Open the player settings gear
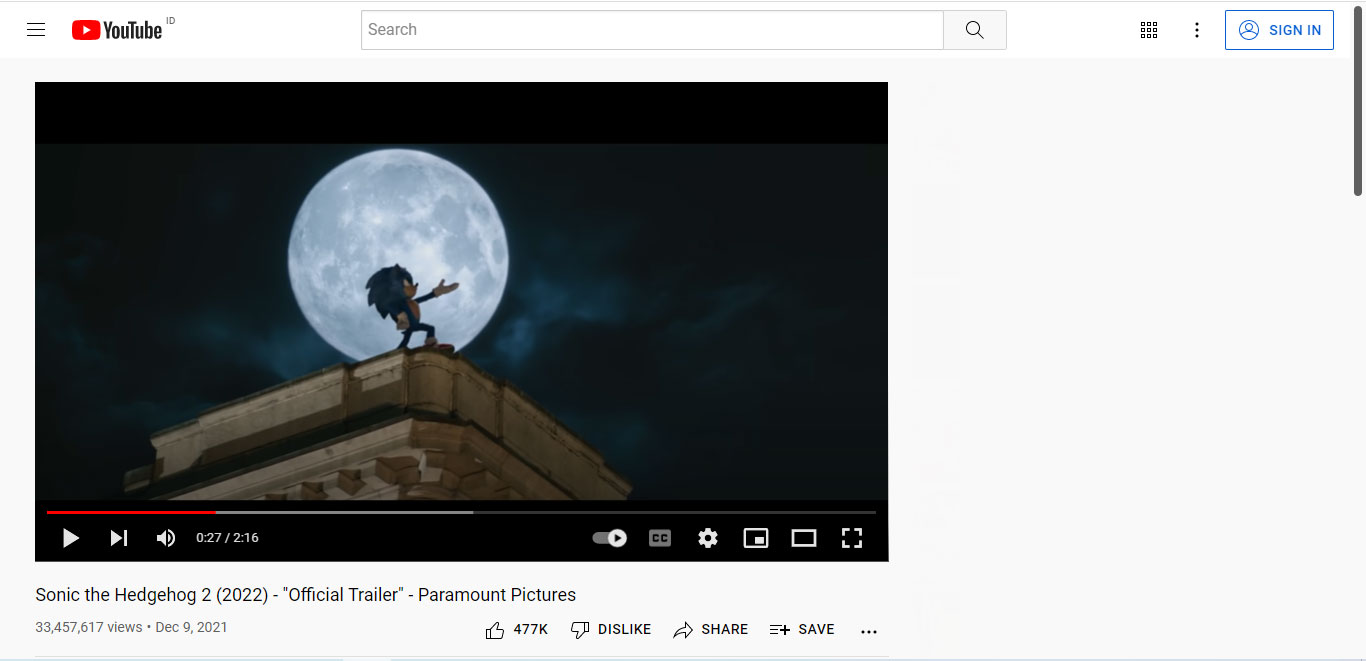1366x661 pixels. pyautogui.click(x=708, y=538)
